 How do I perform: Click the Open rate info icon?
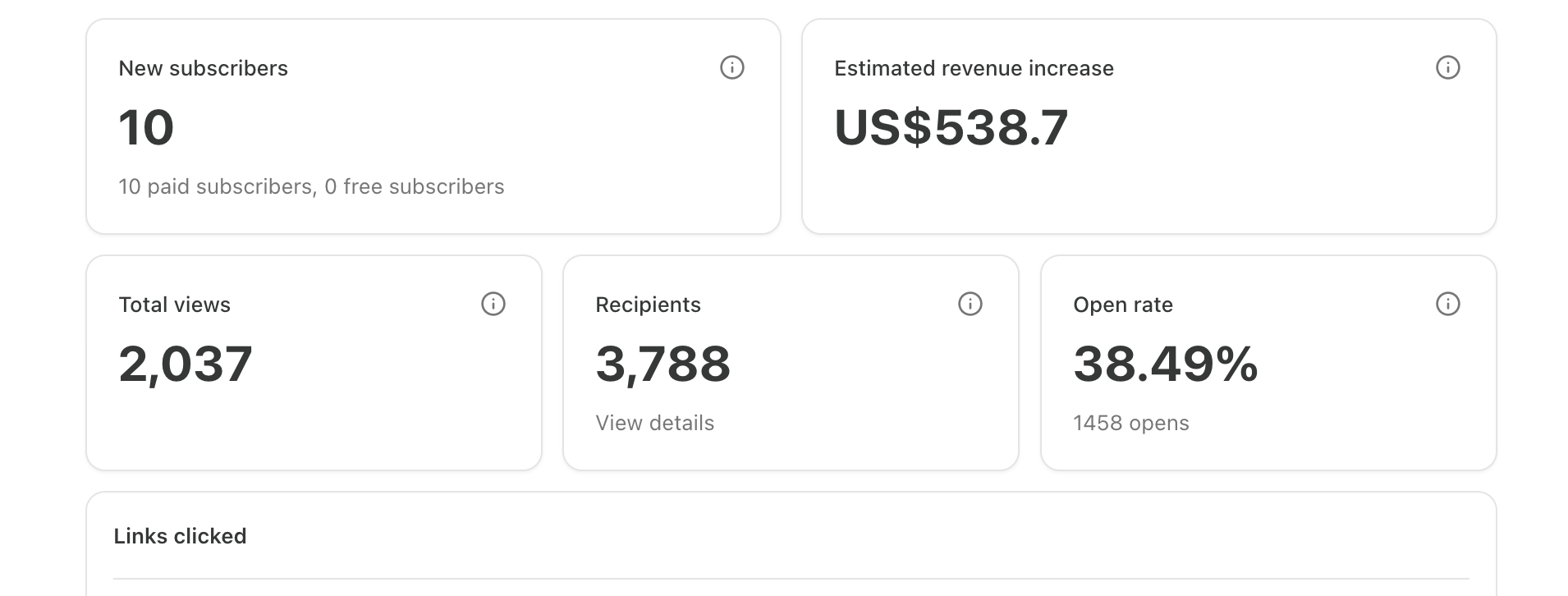tap(1447, 304)
